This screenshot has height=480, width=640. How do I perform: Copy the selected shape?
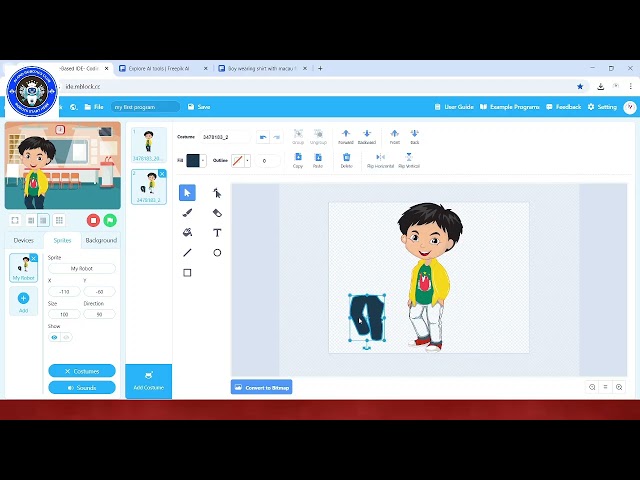click(298, 160)
